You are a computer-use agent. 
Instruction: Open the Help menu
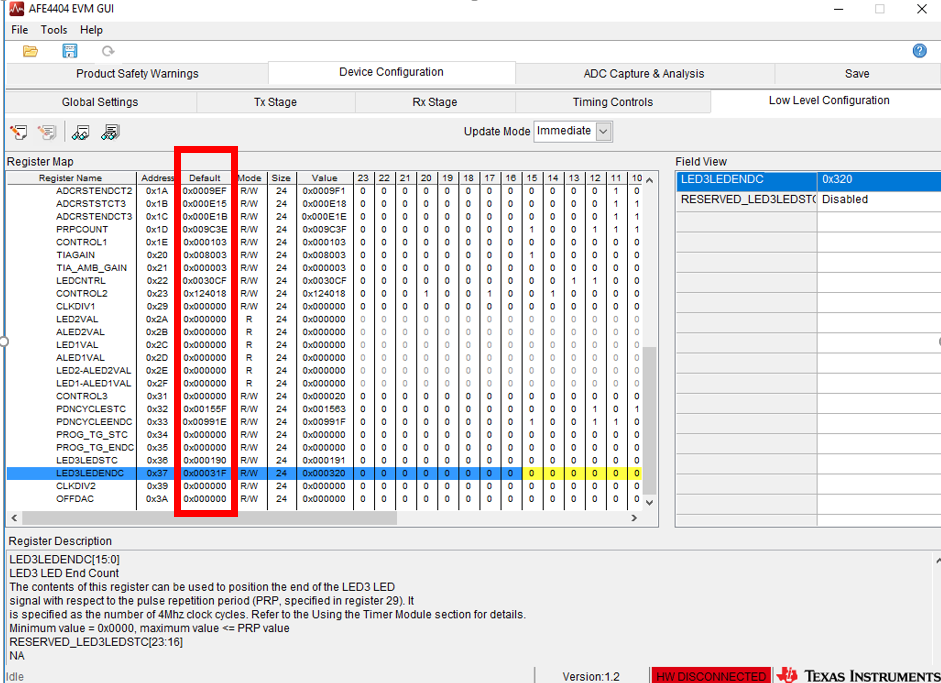point(91,29)
